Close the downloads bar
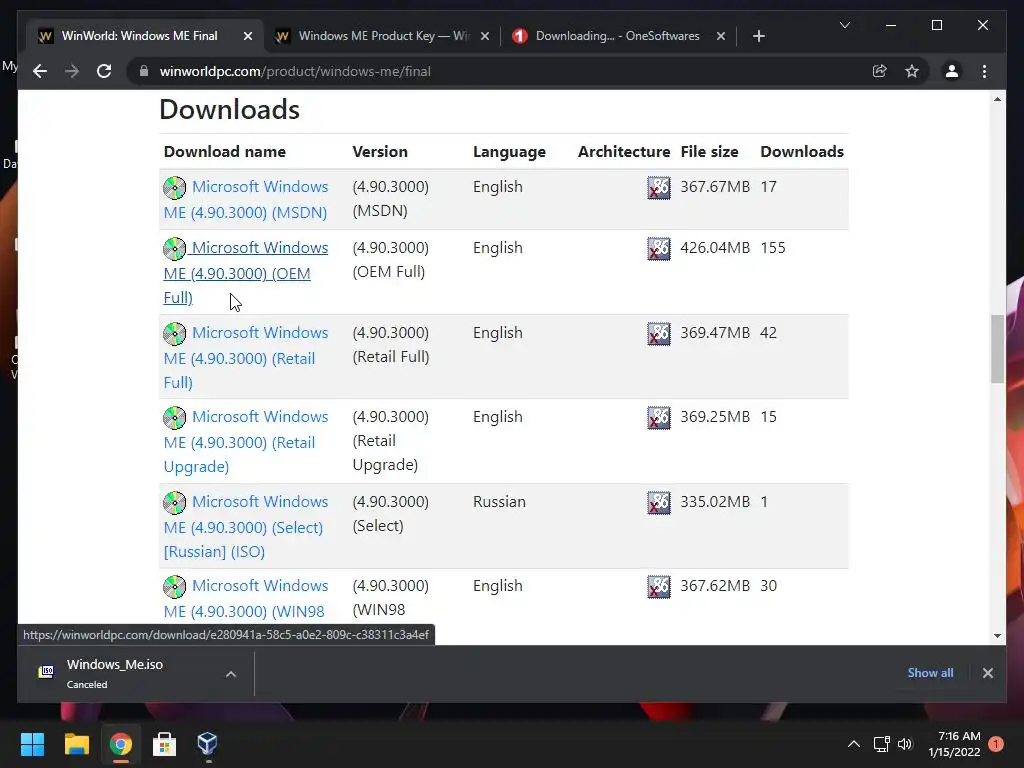The height and width of the screenshot is (768, 1024). pos(987,673)
